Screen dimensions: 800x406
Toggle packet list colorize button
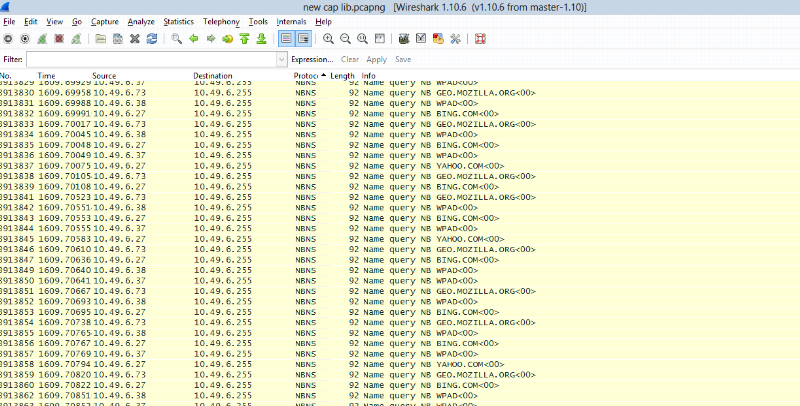point(286,39)
